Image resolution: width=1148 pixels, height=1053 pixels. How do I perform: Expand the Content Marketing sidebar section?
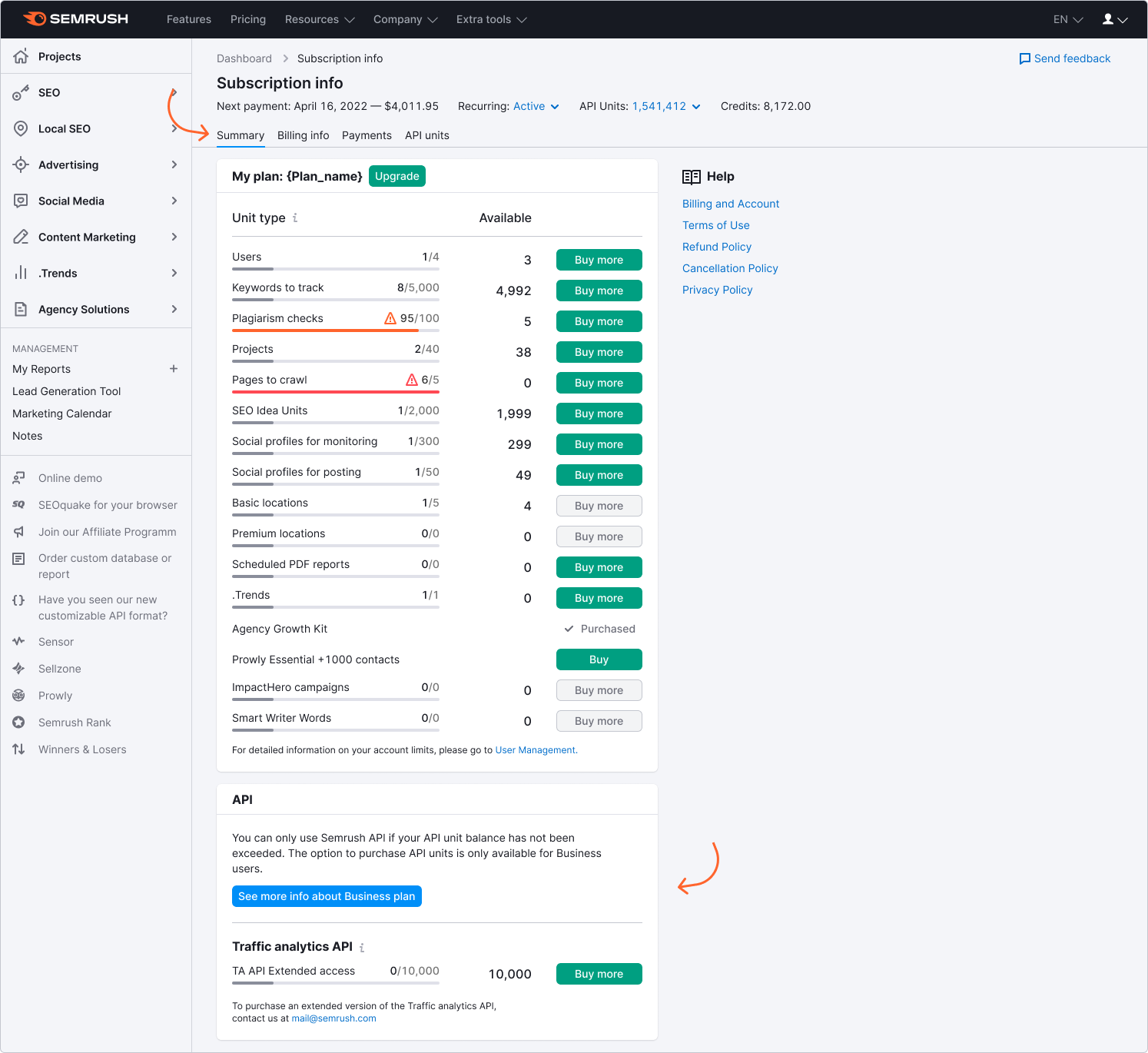[174, 237]
